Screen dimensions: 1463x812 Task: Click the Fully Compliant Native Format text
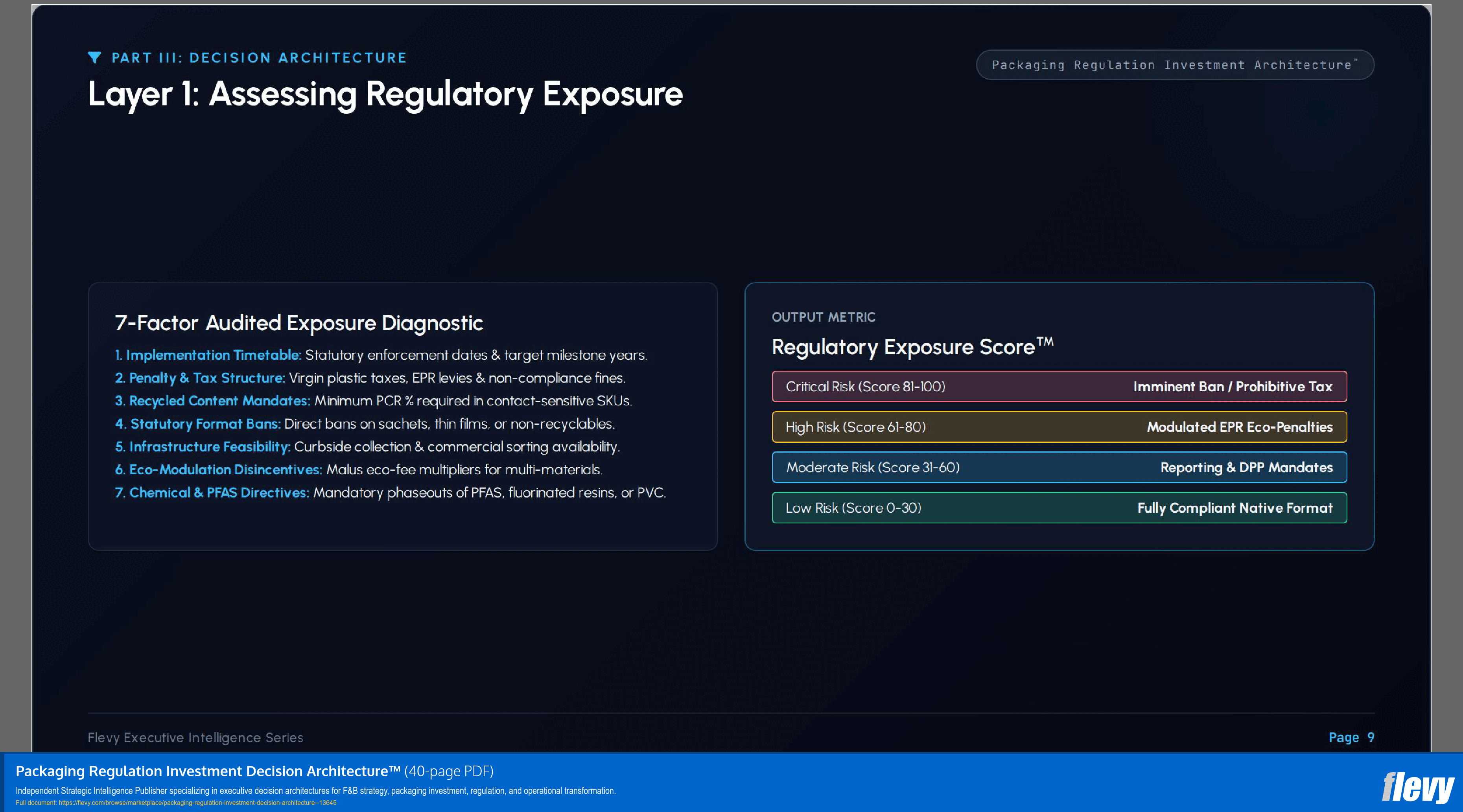tap(1235, 508)
